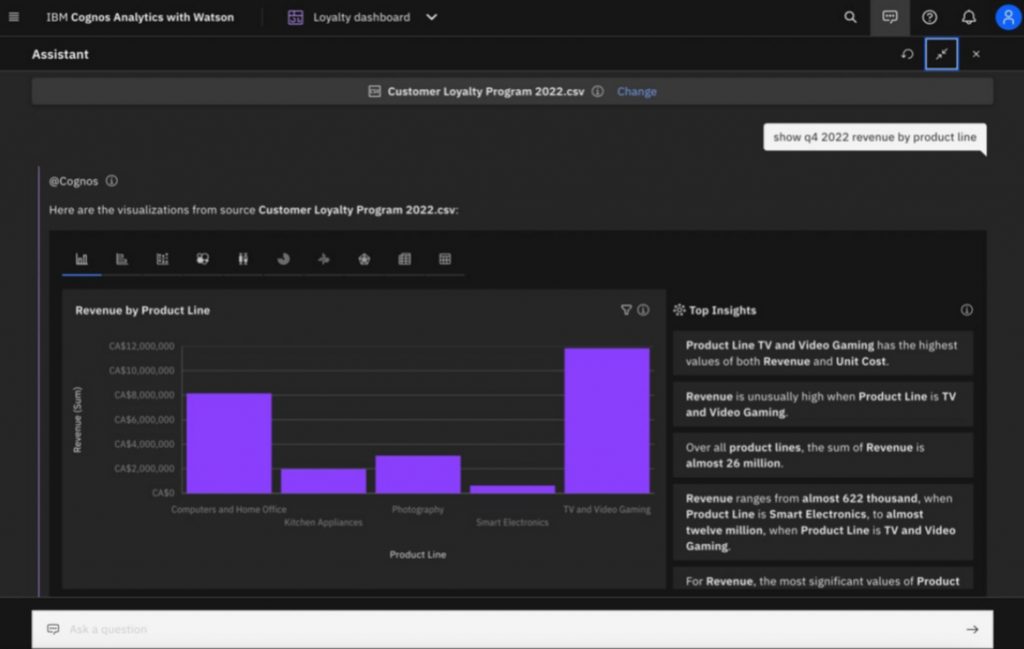Select the column chart visualization tab
This screenshot has height=649, width=1024.
point(82,259)
